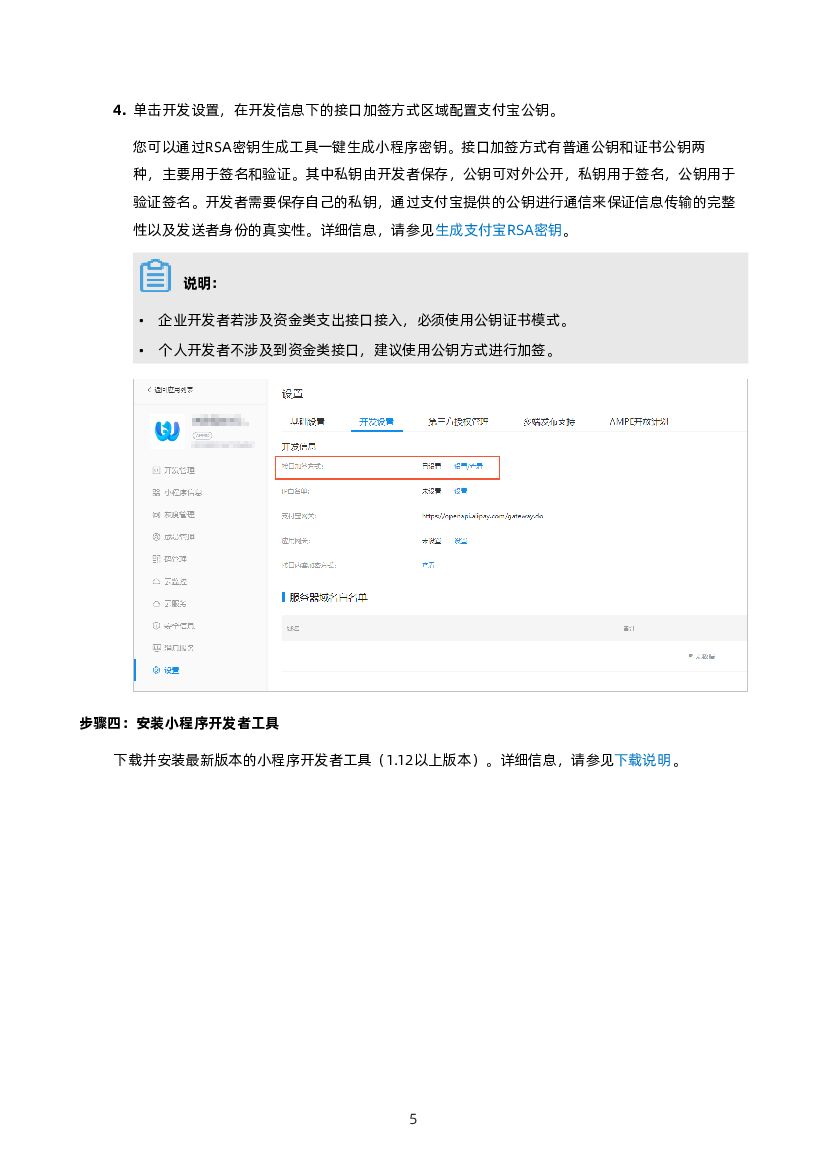Click 设置 next to 接口名单

459,491
